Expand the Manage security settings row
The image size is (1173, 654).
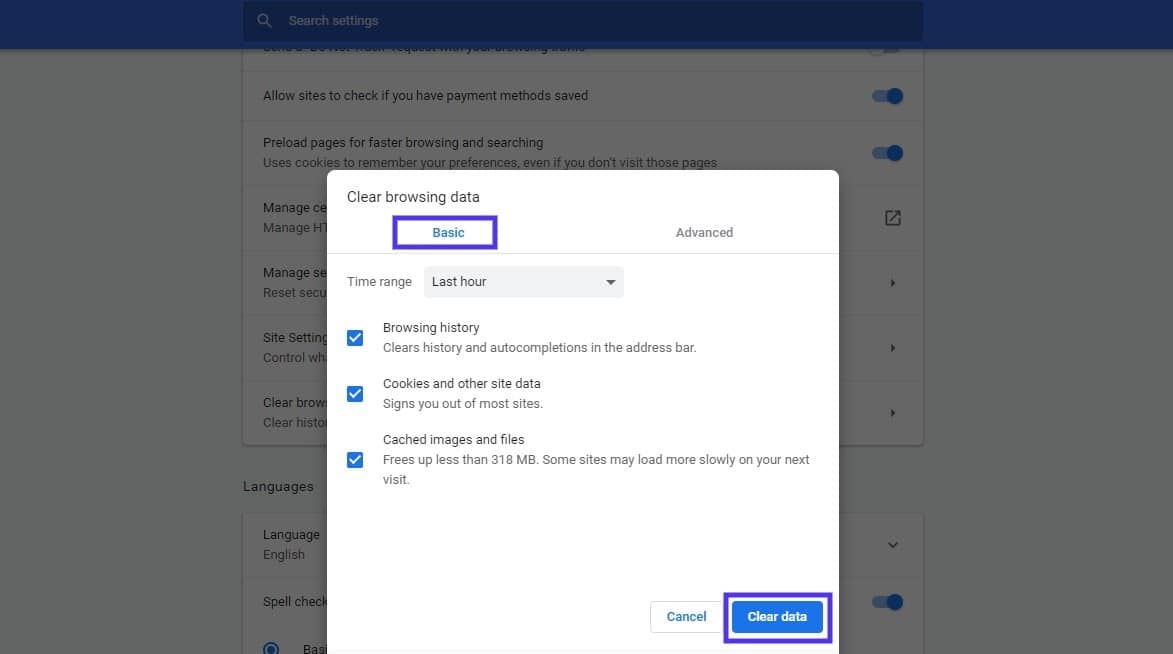pos(892,282)
